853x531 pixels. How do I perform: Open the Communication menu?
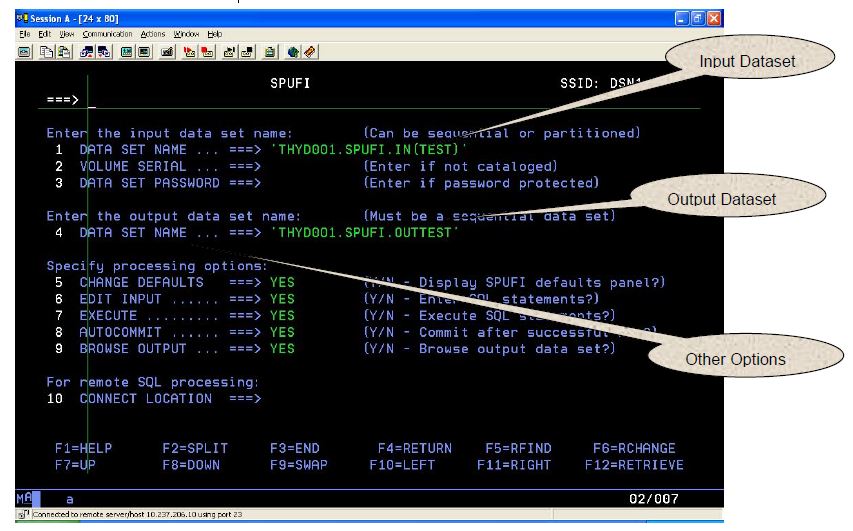point(107,34)
